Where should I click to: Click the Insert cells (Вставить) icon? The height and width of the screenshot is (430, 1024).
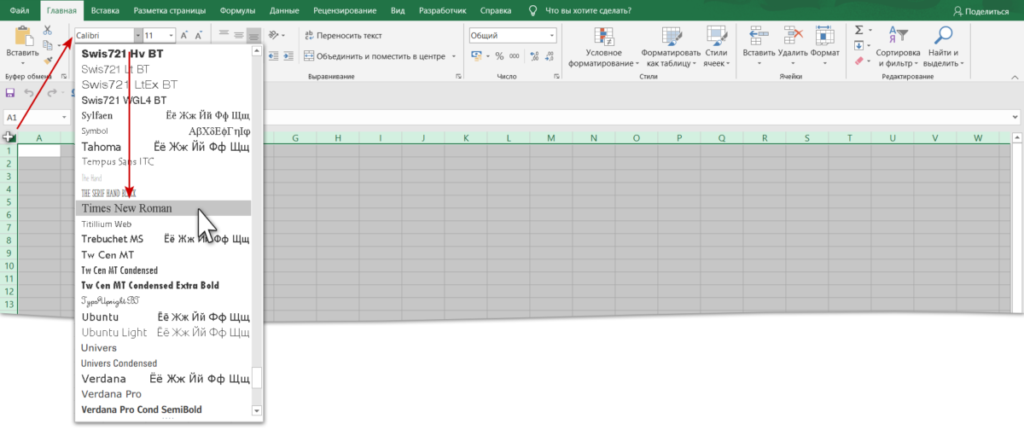click(x=759, y=36)
